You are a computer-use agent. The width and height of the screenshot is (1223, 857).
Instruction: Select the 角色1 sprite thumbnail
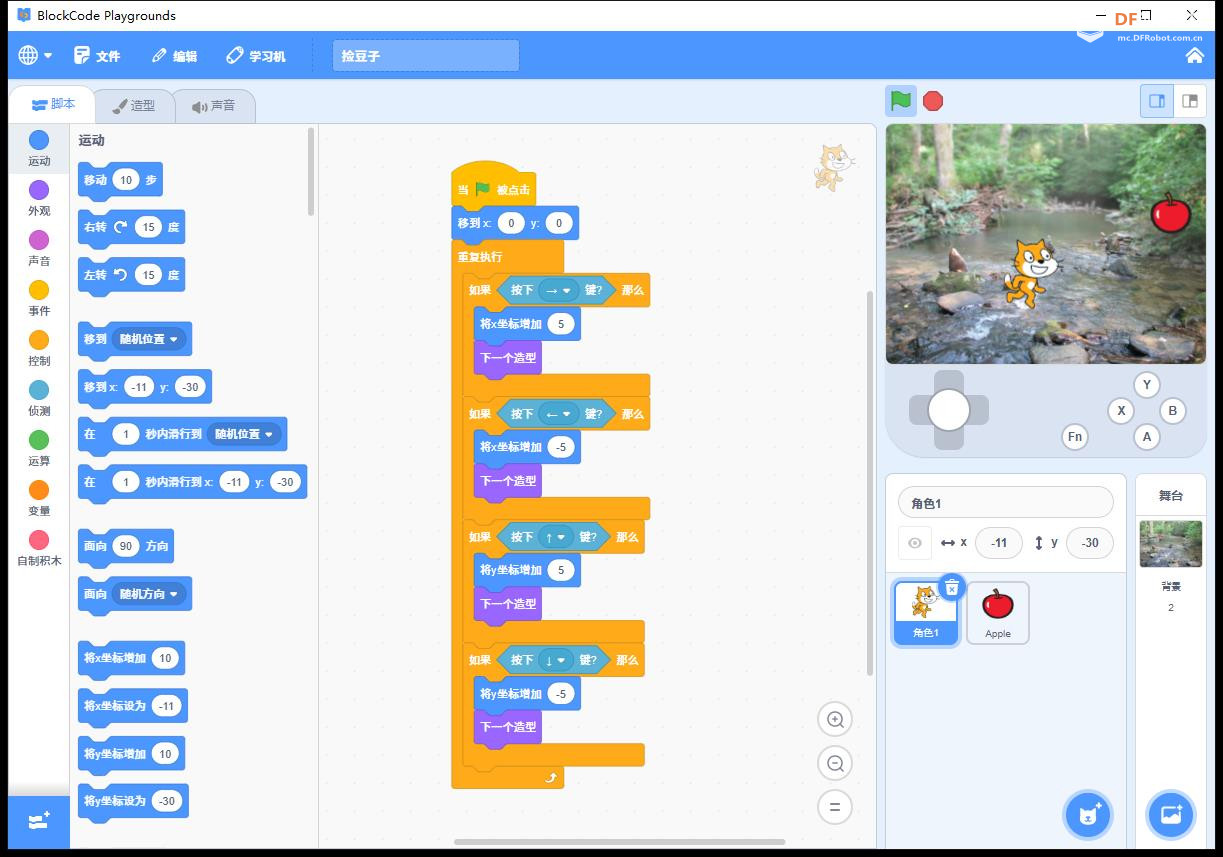(x=926, y=613)
